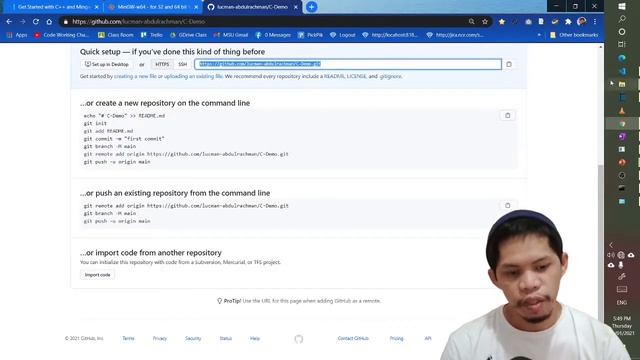640x360 pixels.
Task: Close the MinGW-w64 tab
Action: [196, 7]
